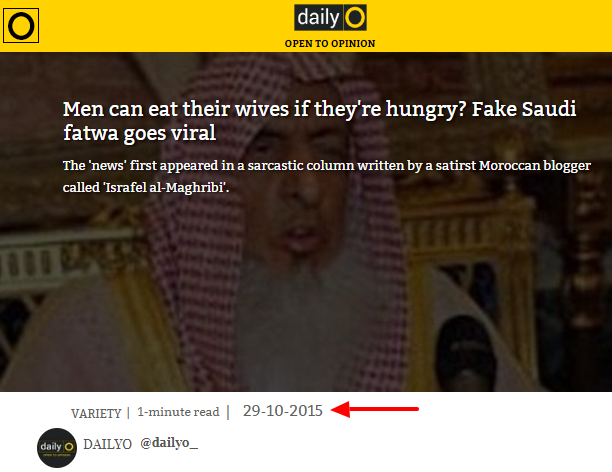This screenshot has width=612, height=472.
Task: Click the article headline about fake Saudi fatwa
Action: pos(319,121)
